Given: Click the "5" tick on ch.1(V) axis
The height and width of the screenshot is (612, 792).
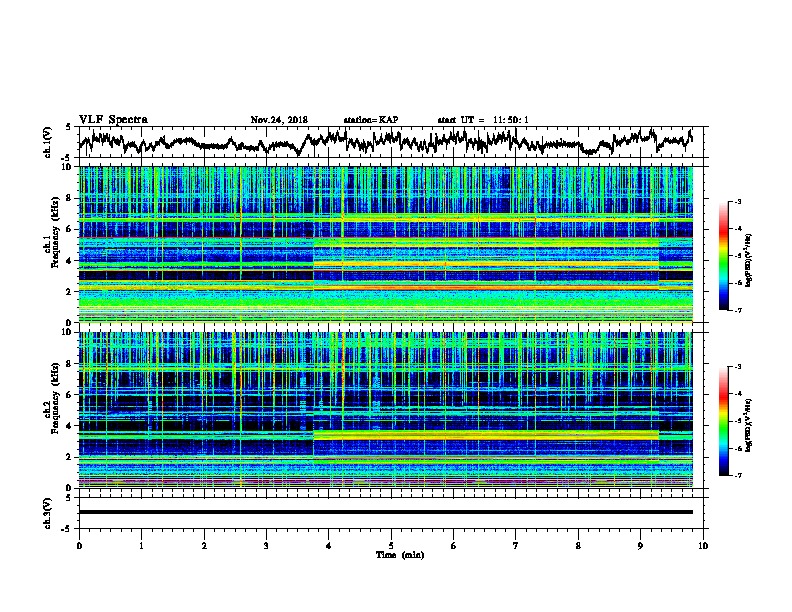Looking at the screenshot, I should point(68,127).
